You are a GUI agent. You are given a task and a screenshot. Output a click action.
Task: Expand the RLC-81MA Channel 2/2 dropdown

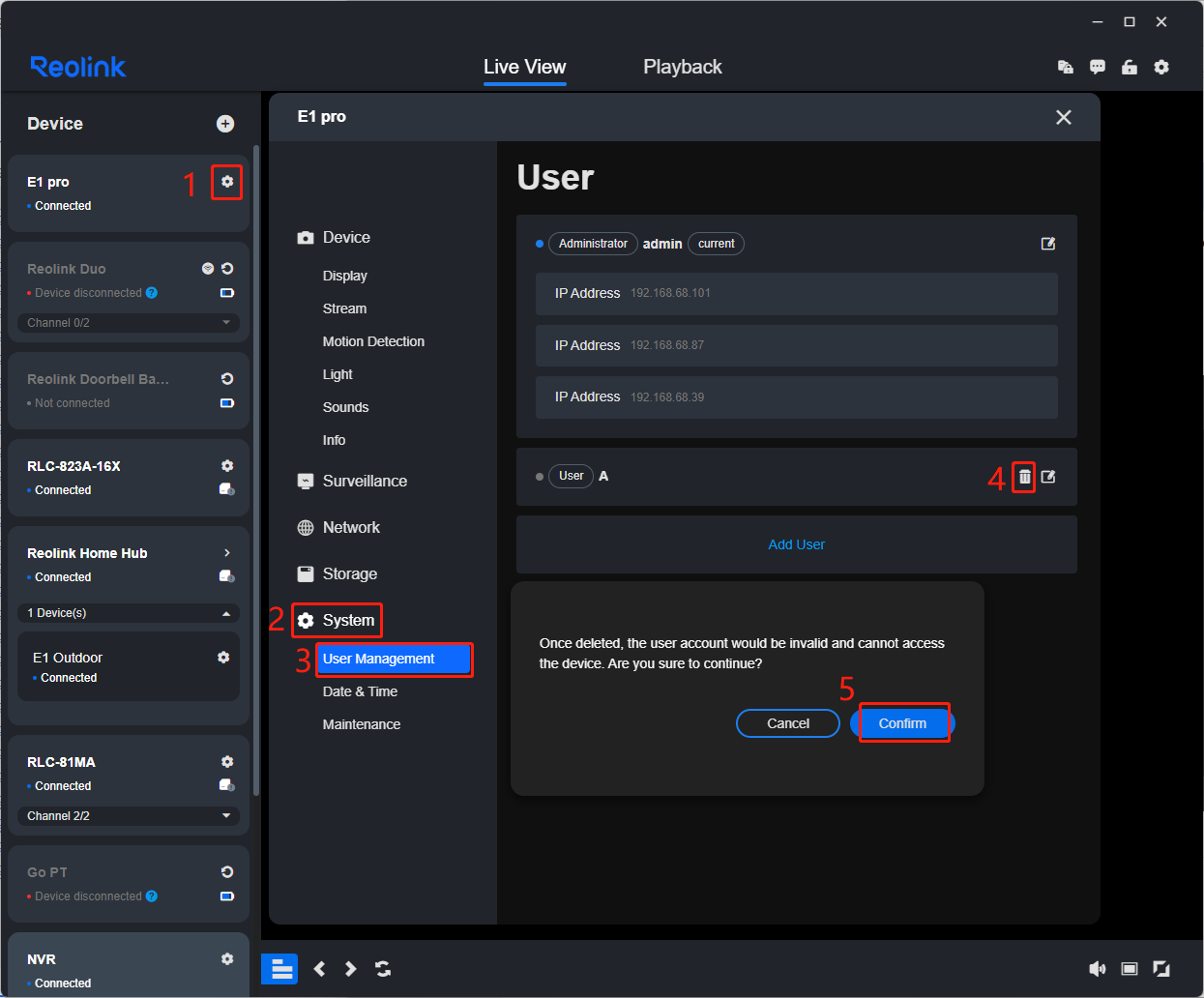click(129, 816)
